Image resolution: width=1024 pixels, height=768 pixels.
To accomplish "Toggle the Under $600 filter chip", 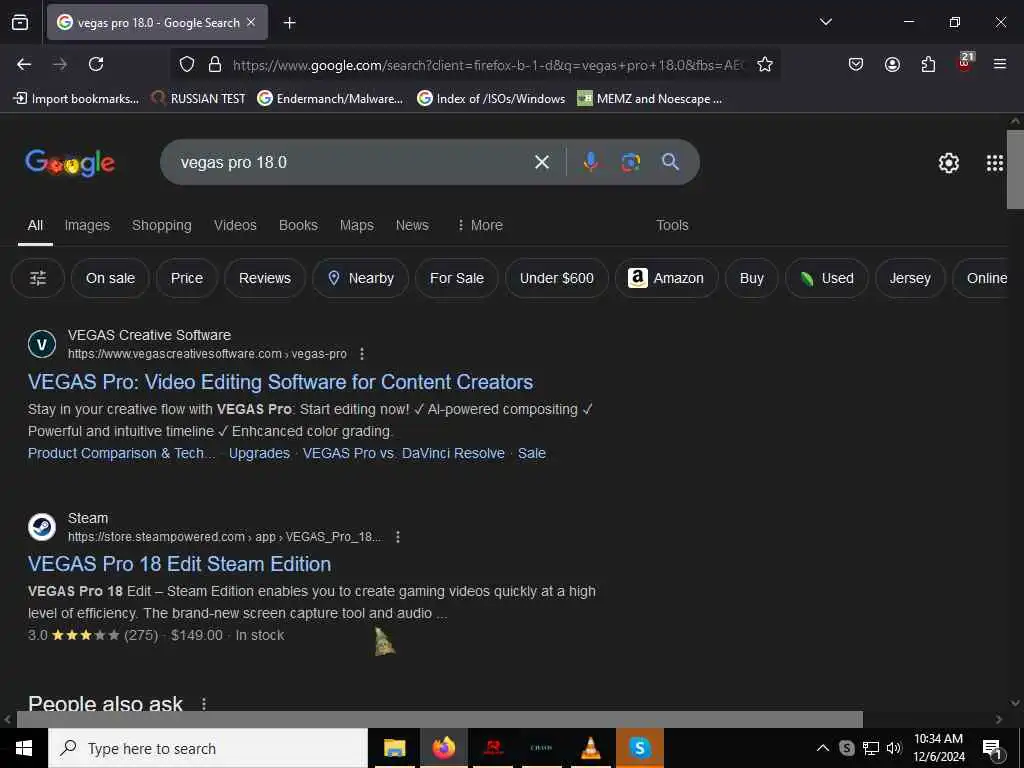I will pyautogui.click(x=556, y=278).
